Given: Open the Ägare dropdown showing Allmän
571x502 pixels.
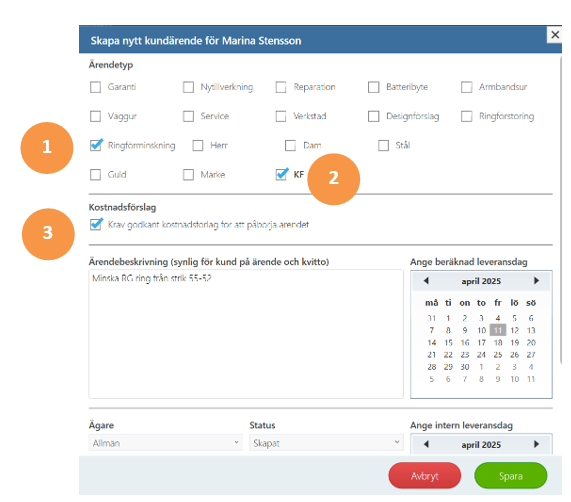Looking at the screenshot, I should tap(165, 443).
